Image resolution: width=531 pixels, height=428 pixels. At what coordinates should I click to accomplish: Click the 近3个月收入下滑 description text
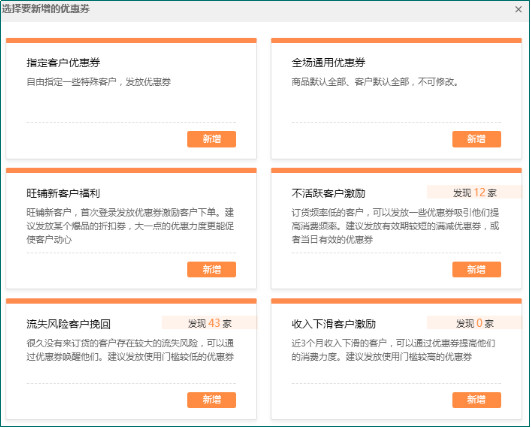pyautogui.click(x=394, y=350)
